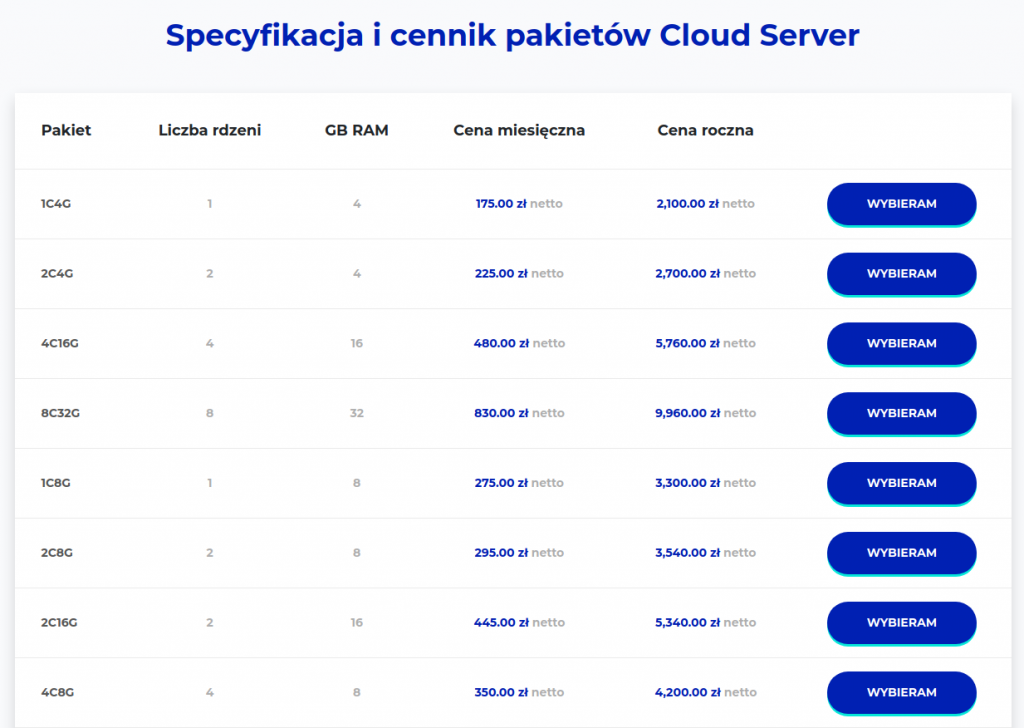Screen dimensions: 1024x728
Task: Click the Pakiet column header
Action: pos(66,130)
